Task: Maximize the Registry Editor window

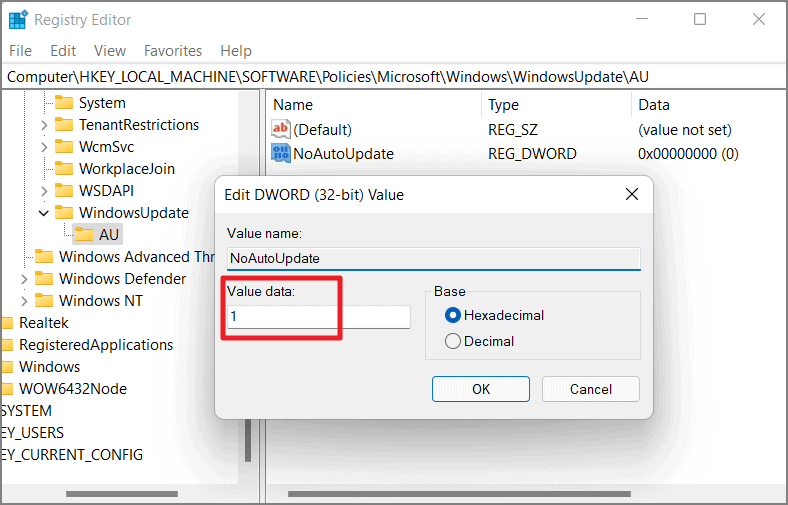Action: point(700,19)
